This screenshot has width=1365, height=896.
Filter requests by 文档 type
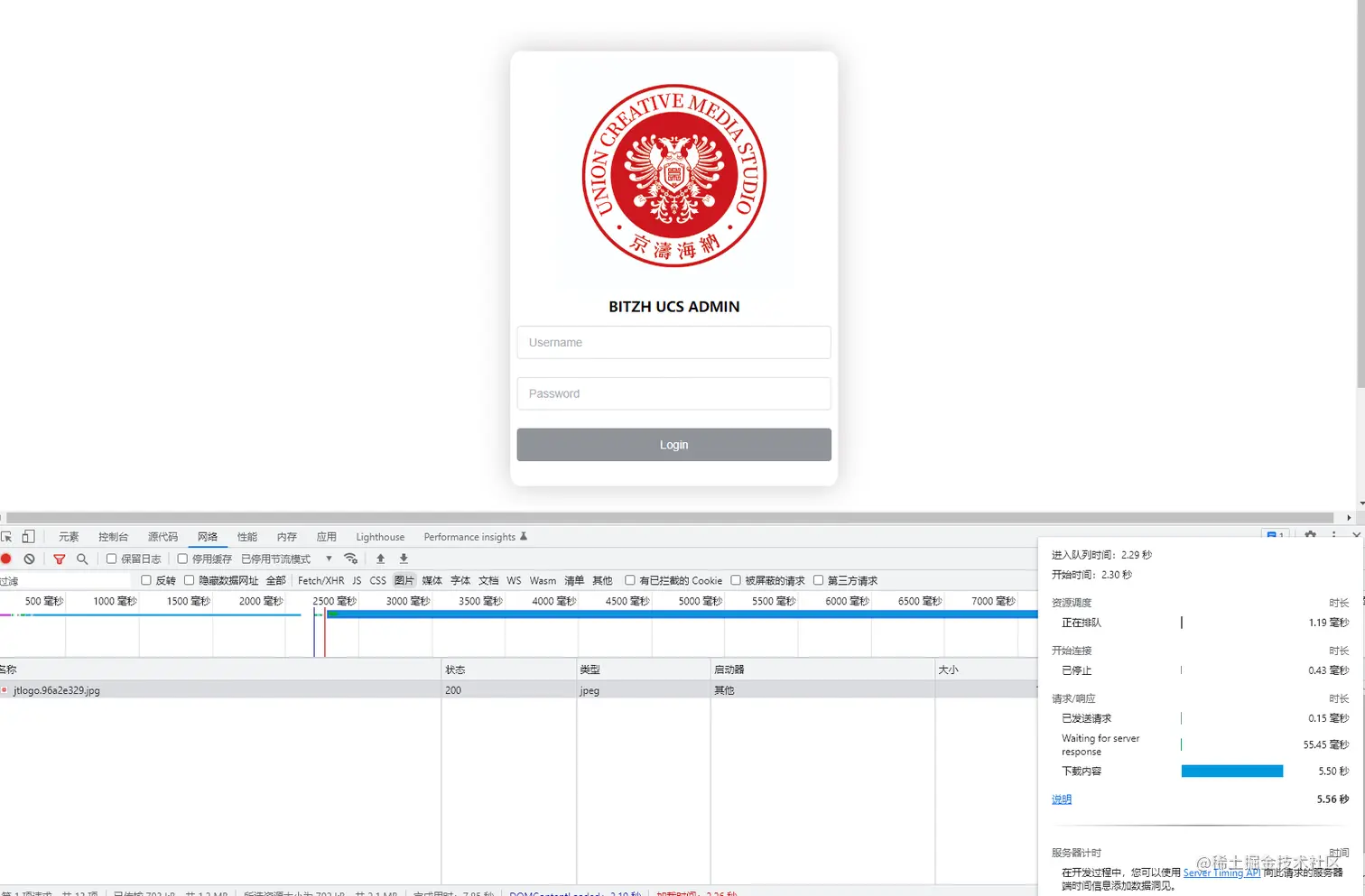tap(488, 581)
